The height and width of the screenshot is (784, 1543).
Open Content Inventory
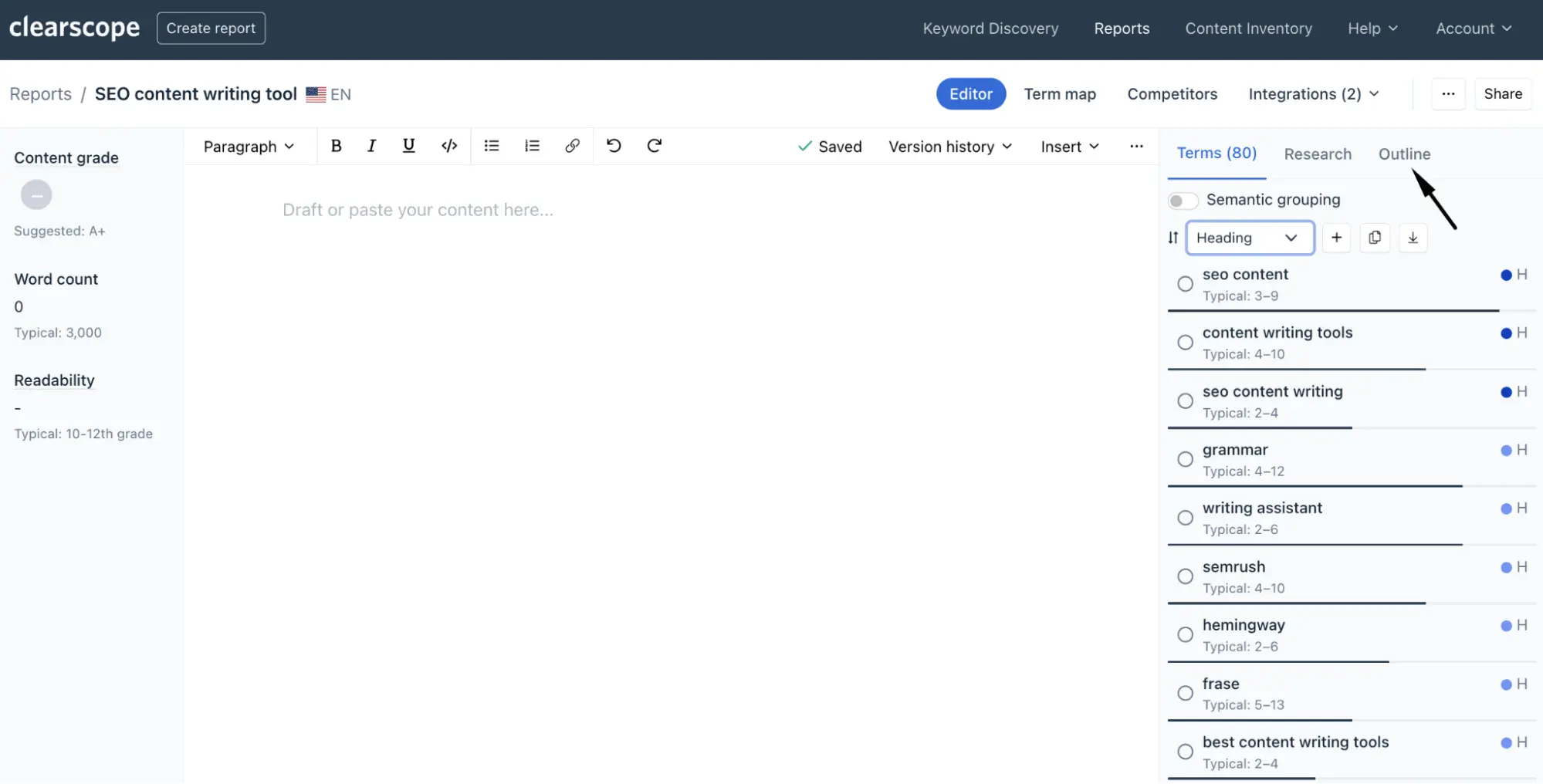[x=1248, y=29]
